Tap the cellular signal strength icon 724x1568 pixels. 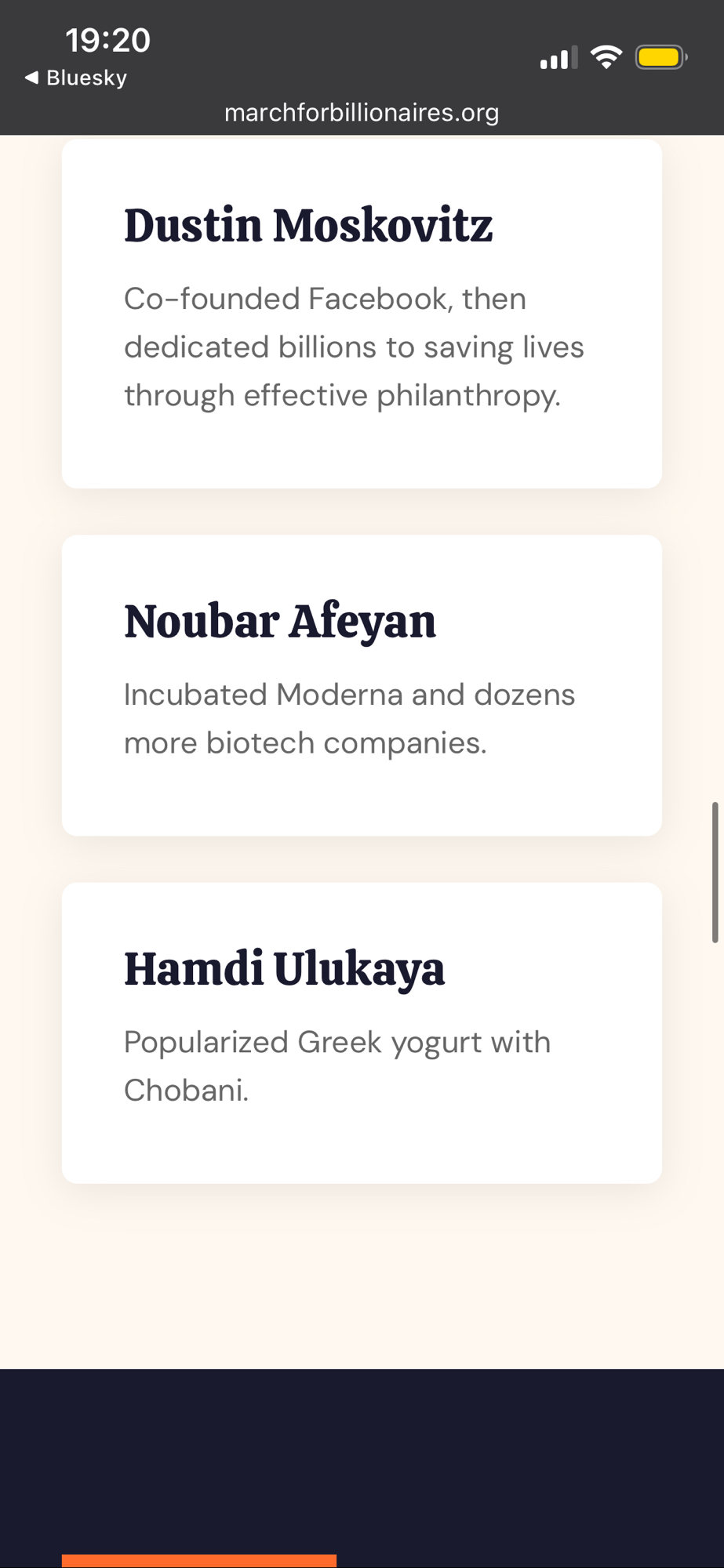click(558, 58)
